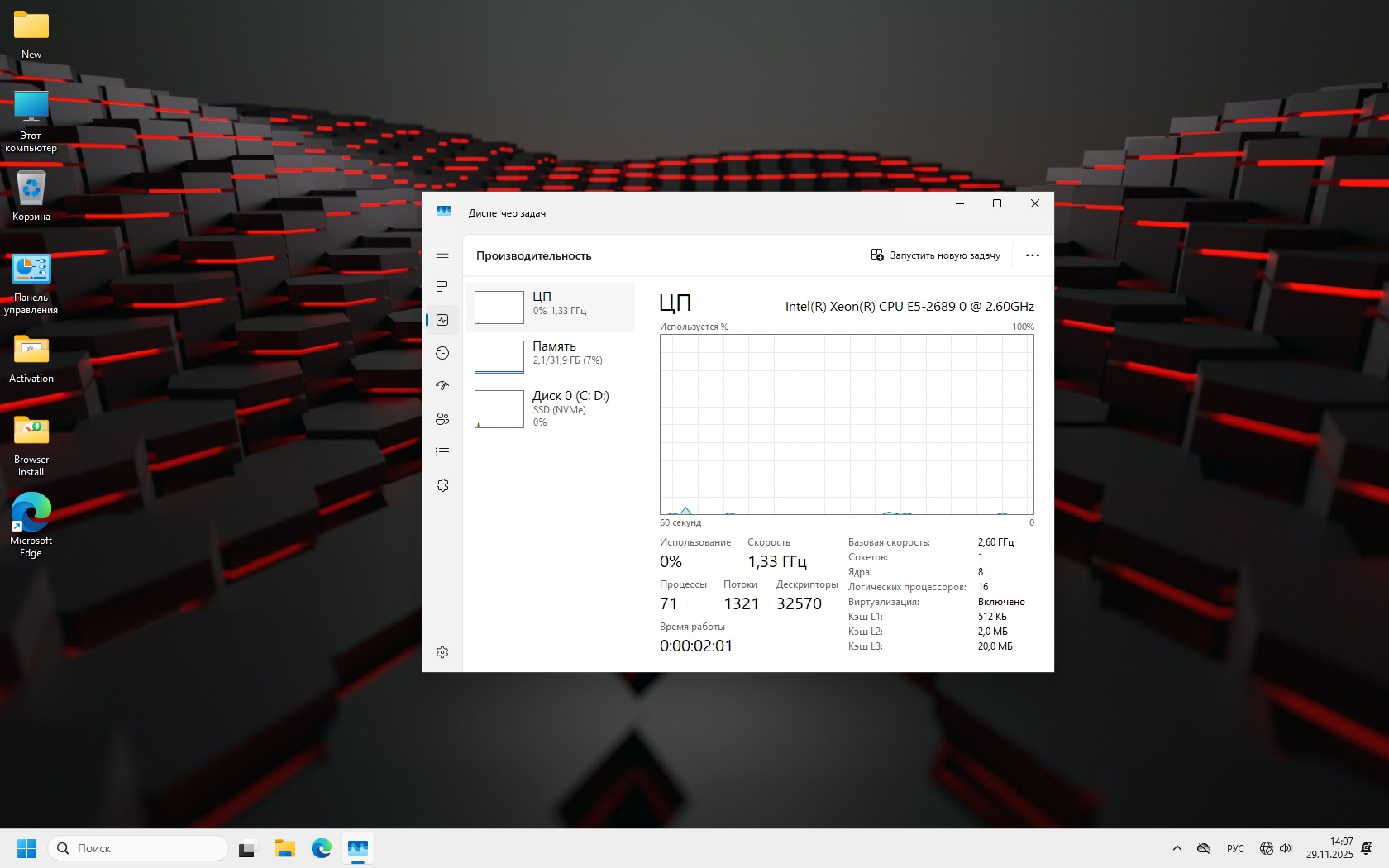
Task: Switch the РУС input language indicator
Action: (x=1235, y=848)
